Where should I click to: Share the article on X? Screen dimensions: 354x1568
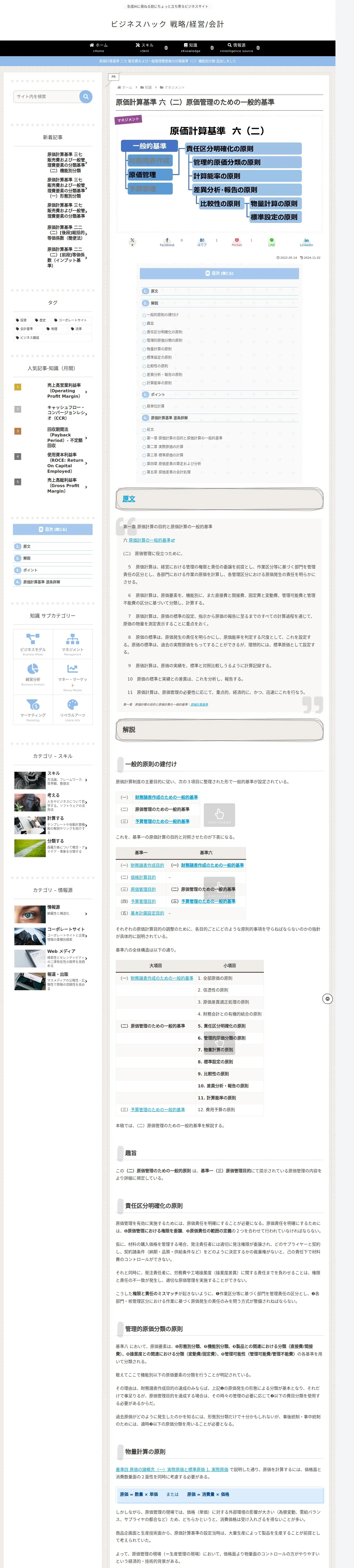(x=132, y=242)
